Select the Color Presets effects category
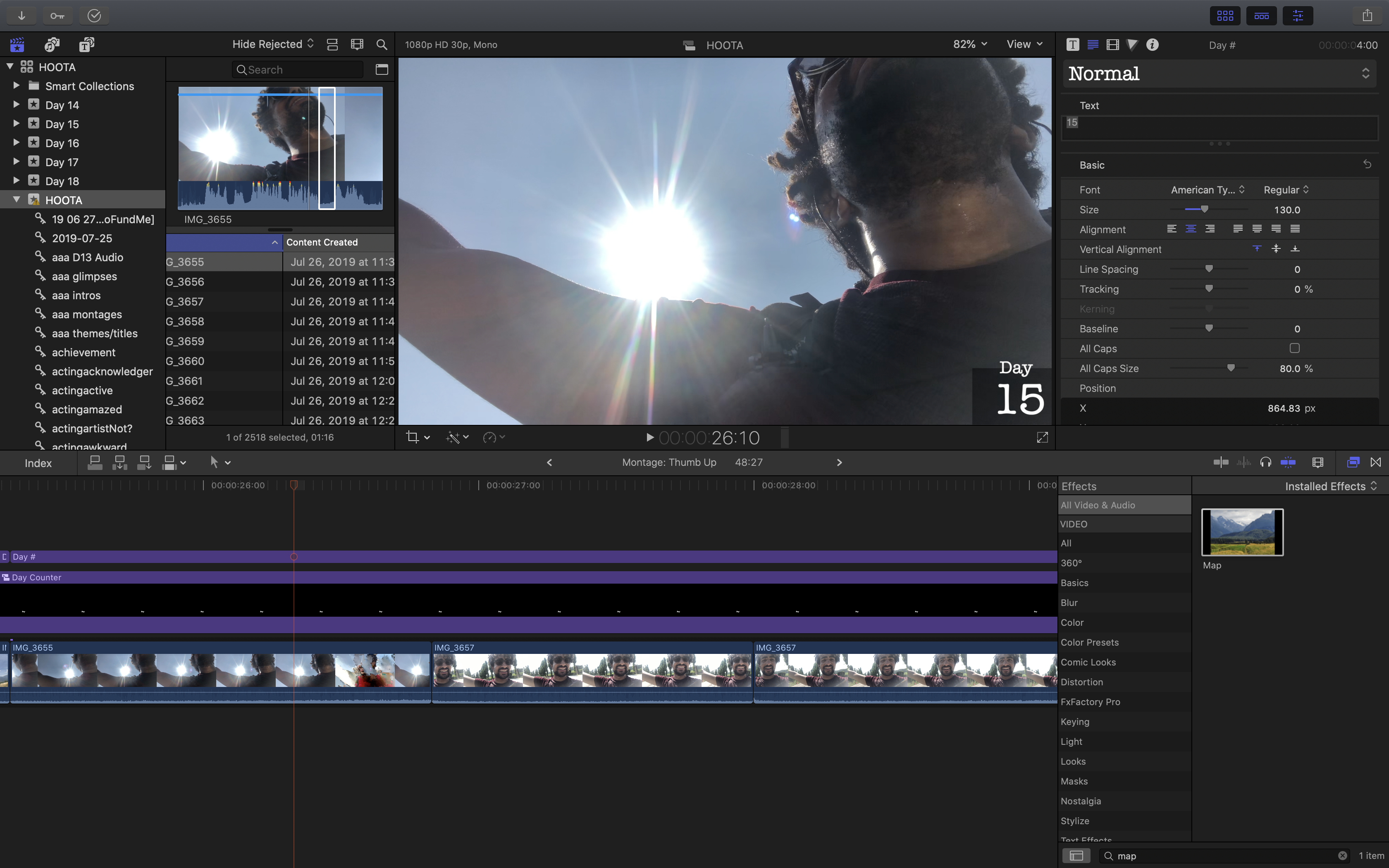 tap(1089, 642)
